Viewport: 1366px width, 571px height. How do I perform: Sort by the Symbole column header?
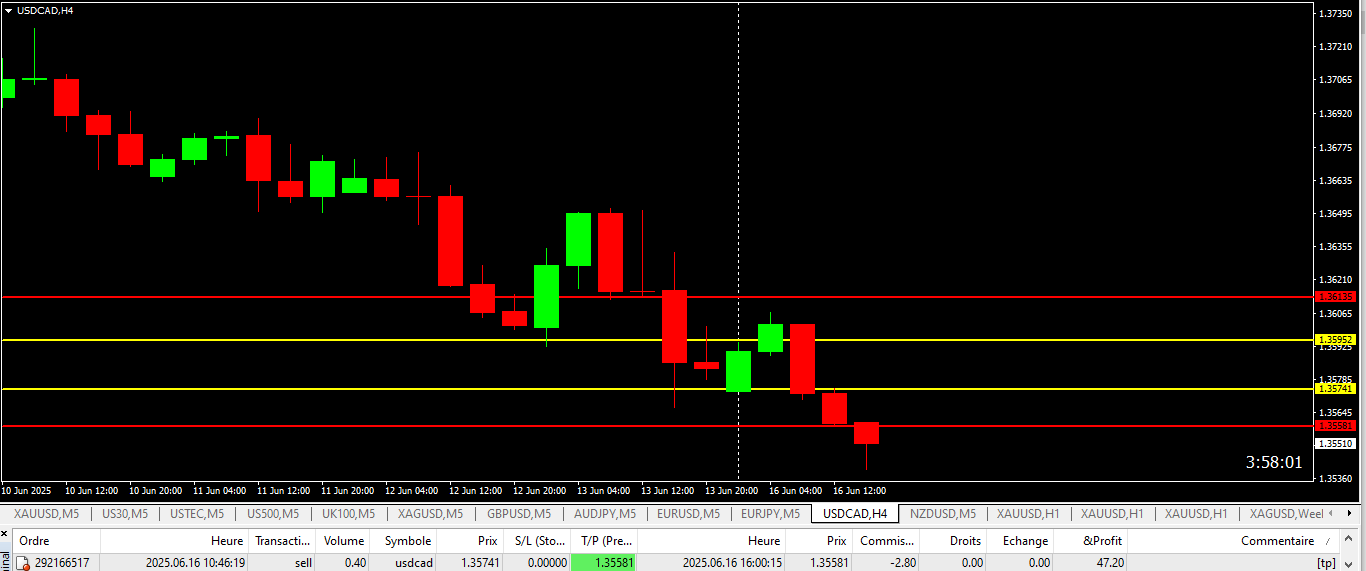point(403,541)
